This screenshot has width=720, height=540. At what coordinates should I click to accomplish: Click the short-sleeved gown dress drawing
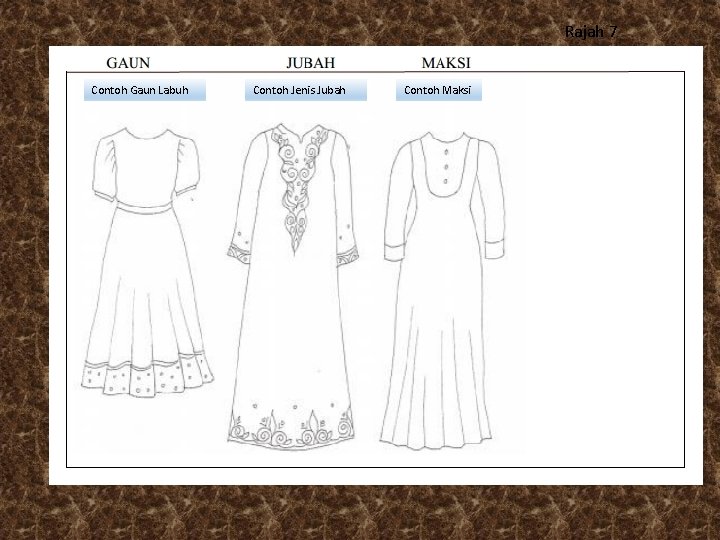pos(147,262)
